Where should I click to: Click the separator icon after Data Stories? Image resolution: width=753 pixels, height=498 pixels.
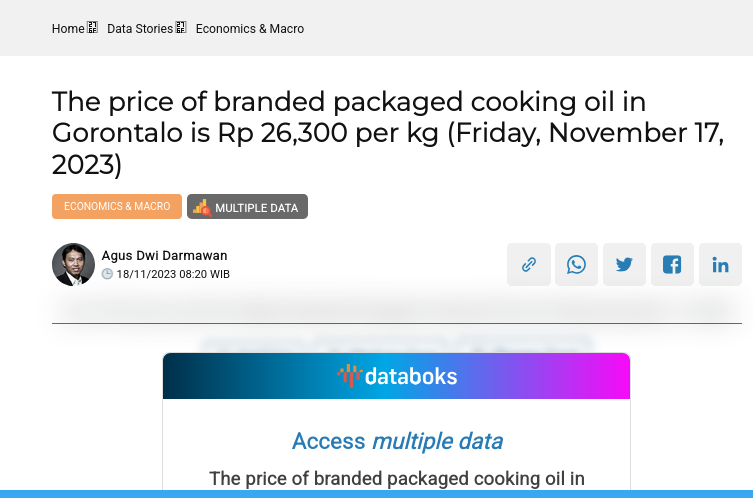pyautogui.click(x=181, y=28)
